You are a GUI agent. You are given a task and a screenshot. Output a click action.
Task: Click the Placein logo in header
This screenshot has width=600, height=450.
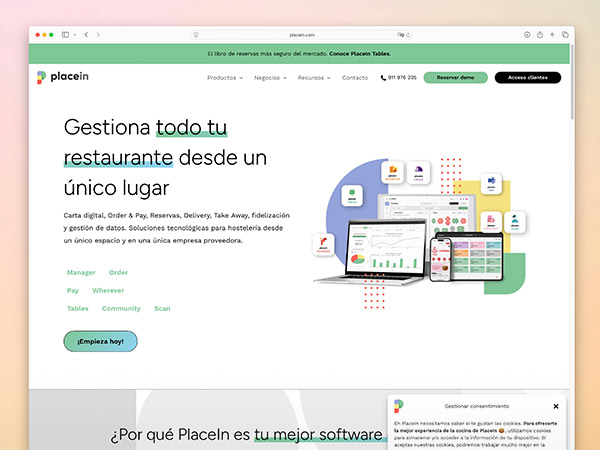tap(63, 77)
